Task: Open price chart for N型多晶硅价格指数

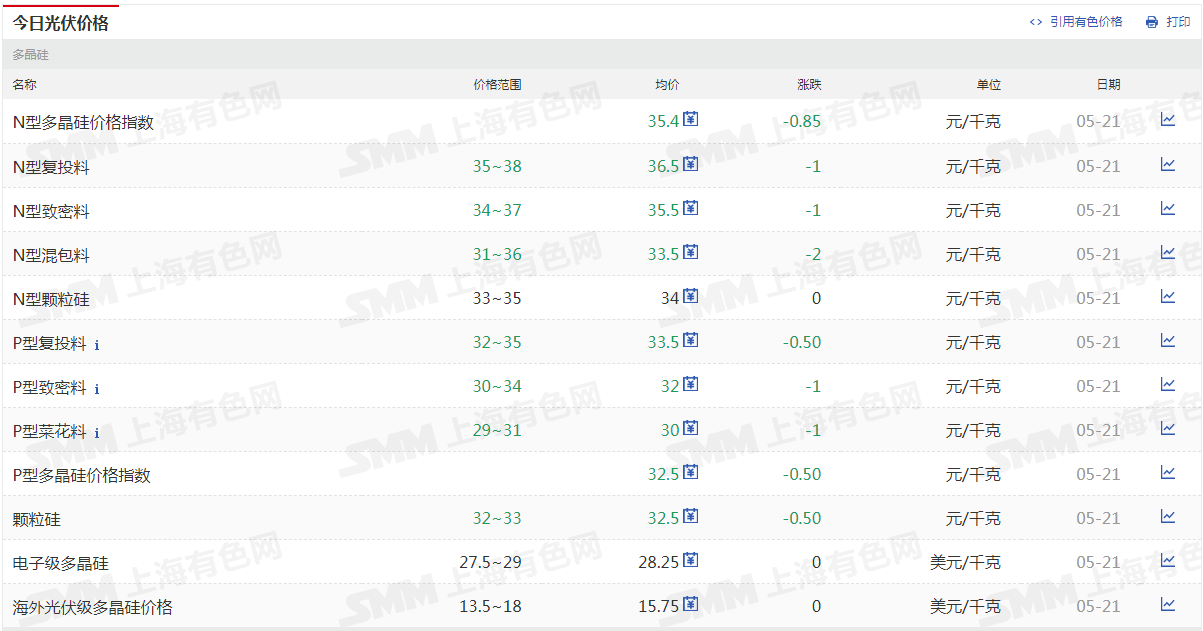Action: pyautogui.click(x=1168, y=120)
